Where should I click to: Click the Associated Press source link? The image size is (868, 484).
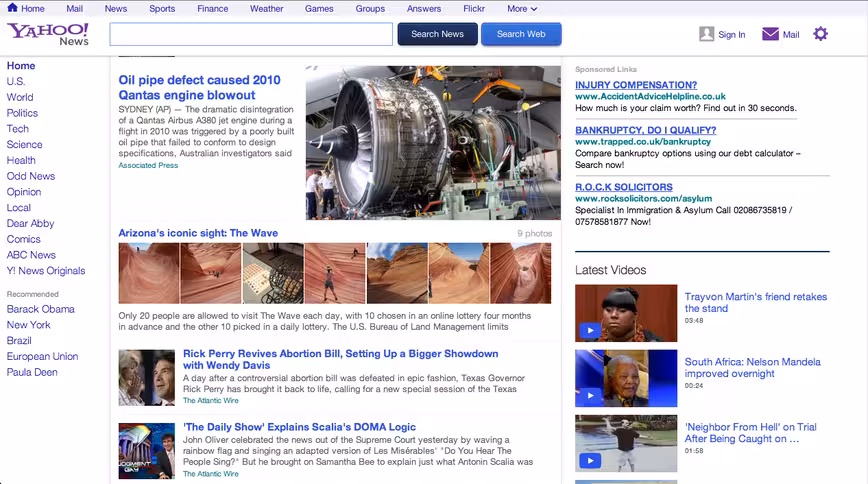[148, 165]
